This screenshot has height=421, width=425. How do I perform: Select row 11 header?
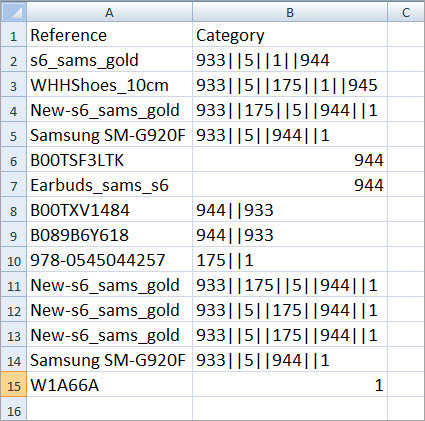tap(14, 285)
